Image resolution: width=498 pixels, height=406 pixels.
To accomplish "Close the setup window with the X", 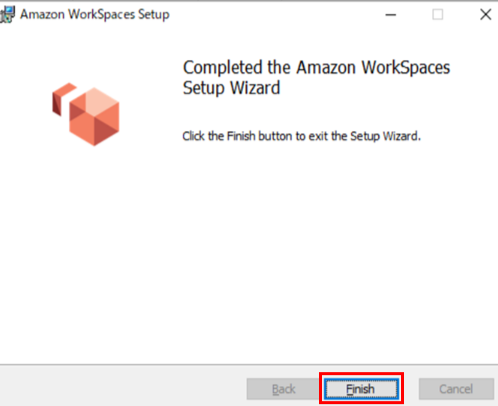I will pyautogui.click(x=486, y=15).
